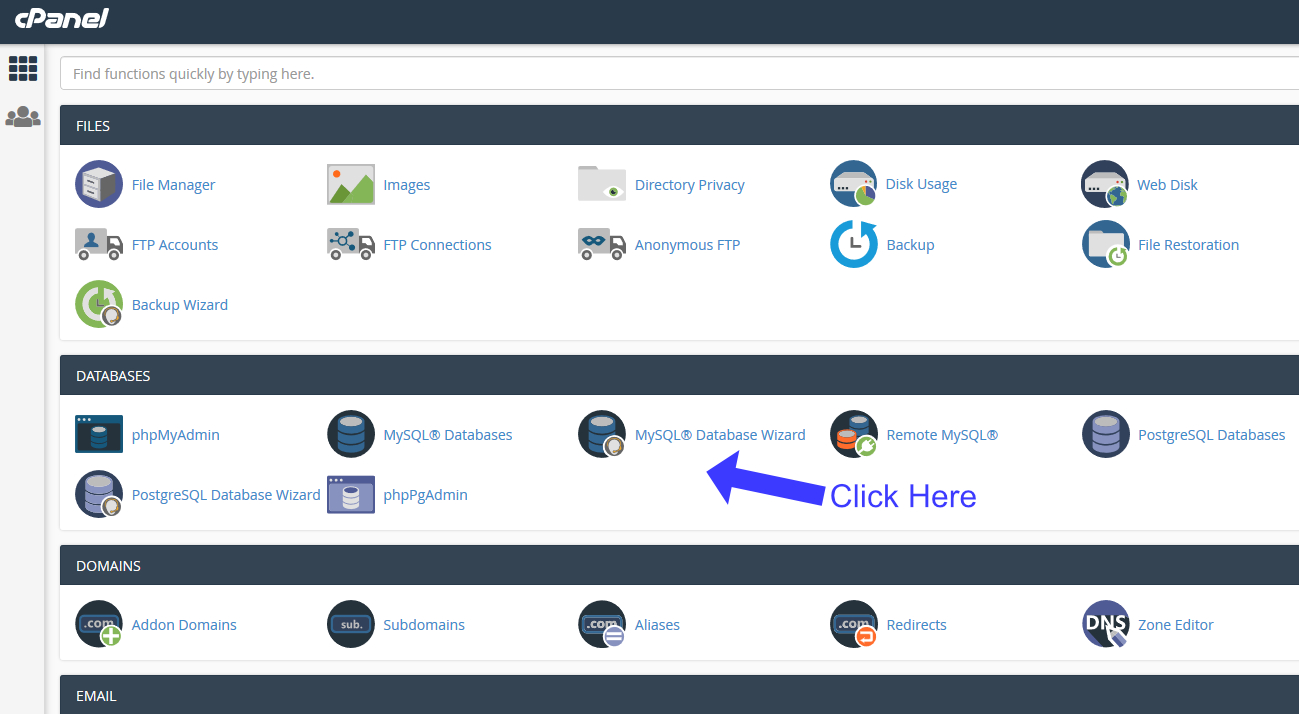Open the Directory Privacy link
This screenshot has height=714, width=1299.
pos(689,185)
